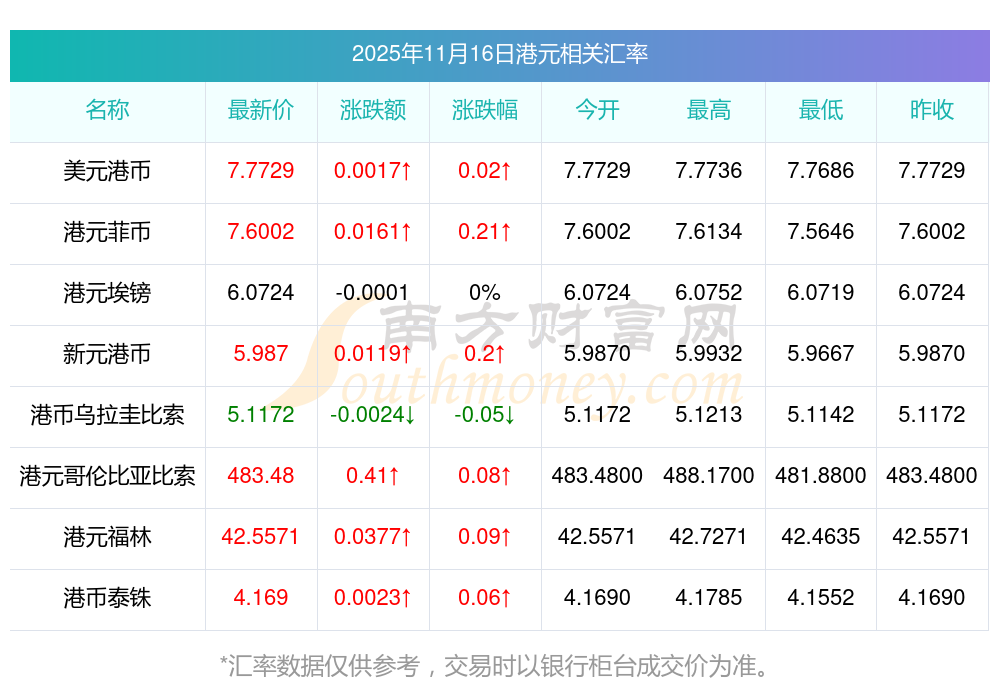Screen dimensions: 1000x697
Task: Select low value 481.8800
Action: (x=821, y=475)
